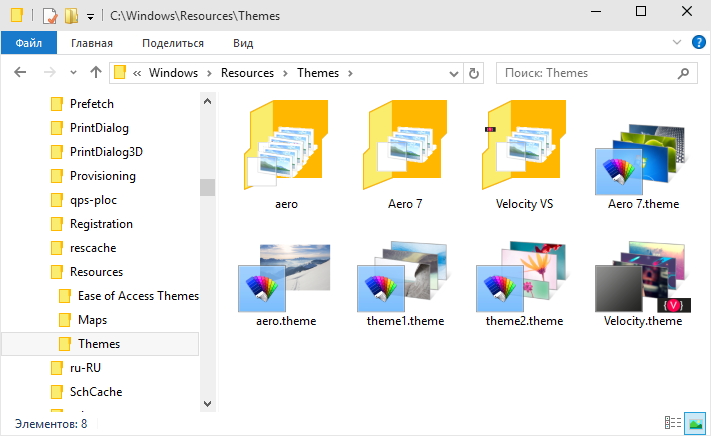Click the Поиск: Themes search field
711x436 pixels.
(x=596, y=73)
